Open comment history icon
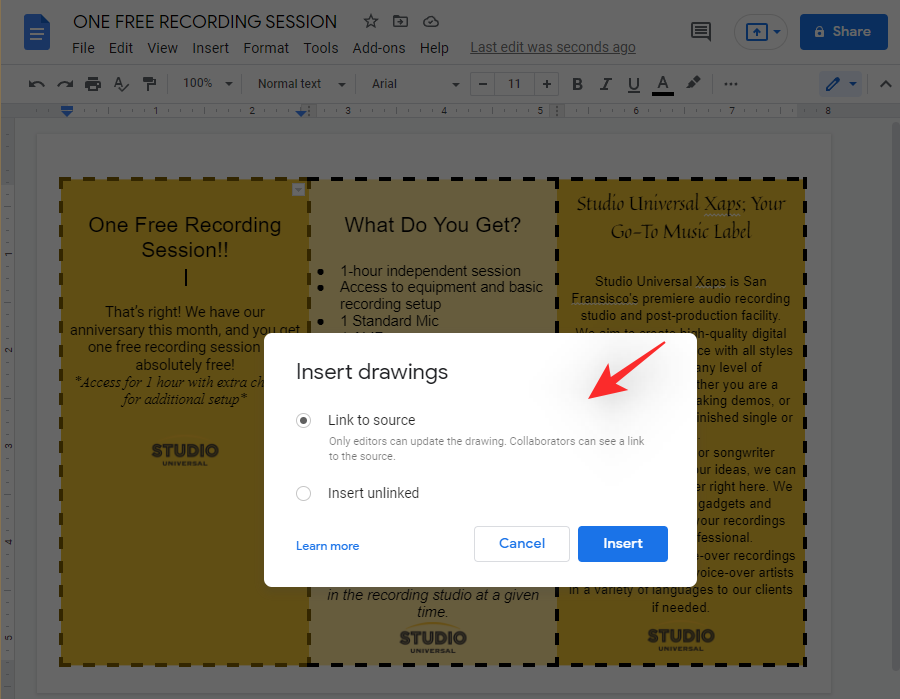The height and width of the screenshot is (699, 900). pyautogui.click(x=701, y=32)
